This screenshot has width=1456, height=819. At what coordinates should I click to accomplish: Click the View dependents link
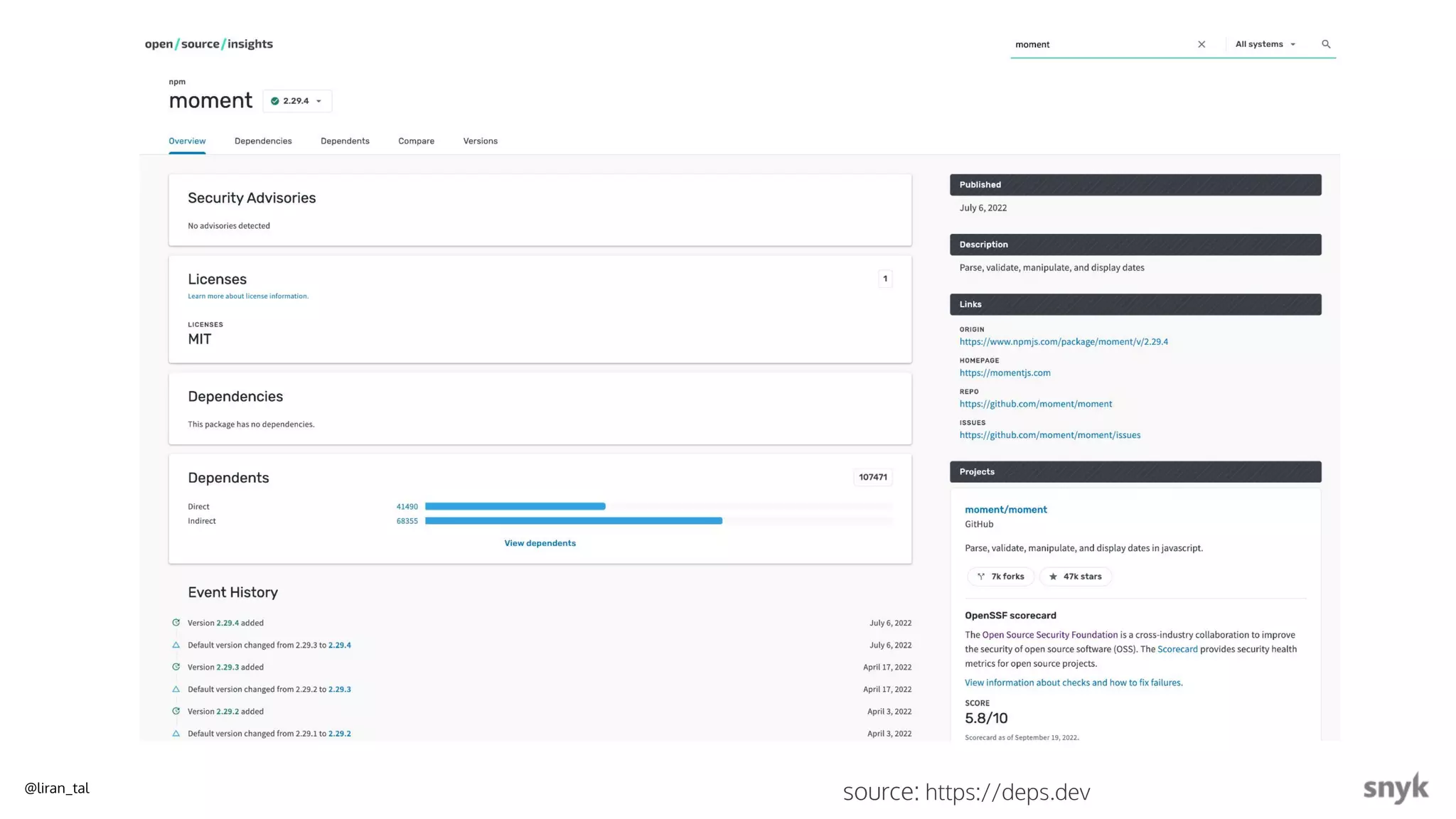(x=540, y=543)
